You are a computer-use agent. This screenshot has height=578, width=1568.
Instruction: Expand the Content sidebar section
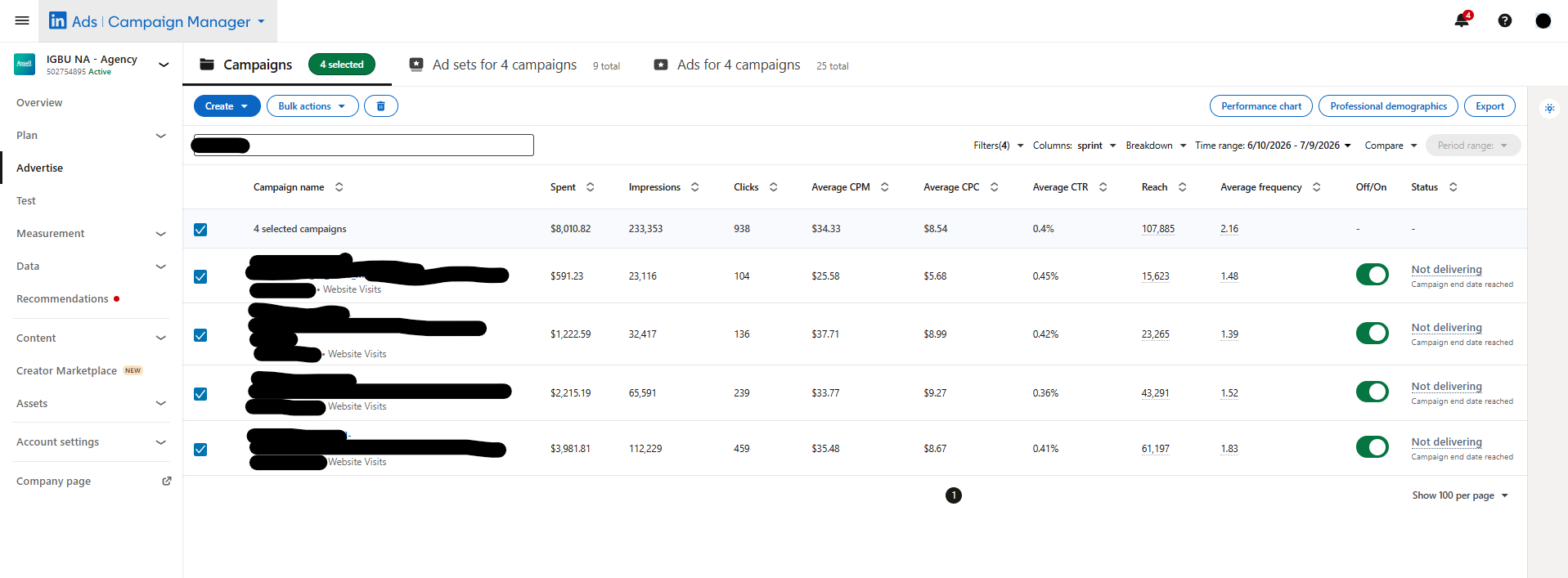(161, 338)
